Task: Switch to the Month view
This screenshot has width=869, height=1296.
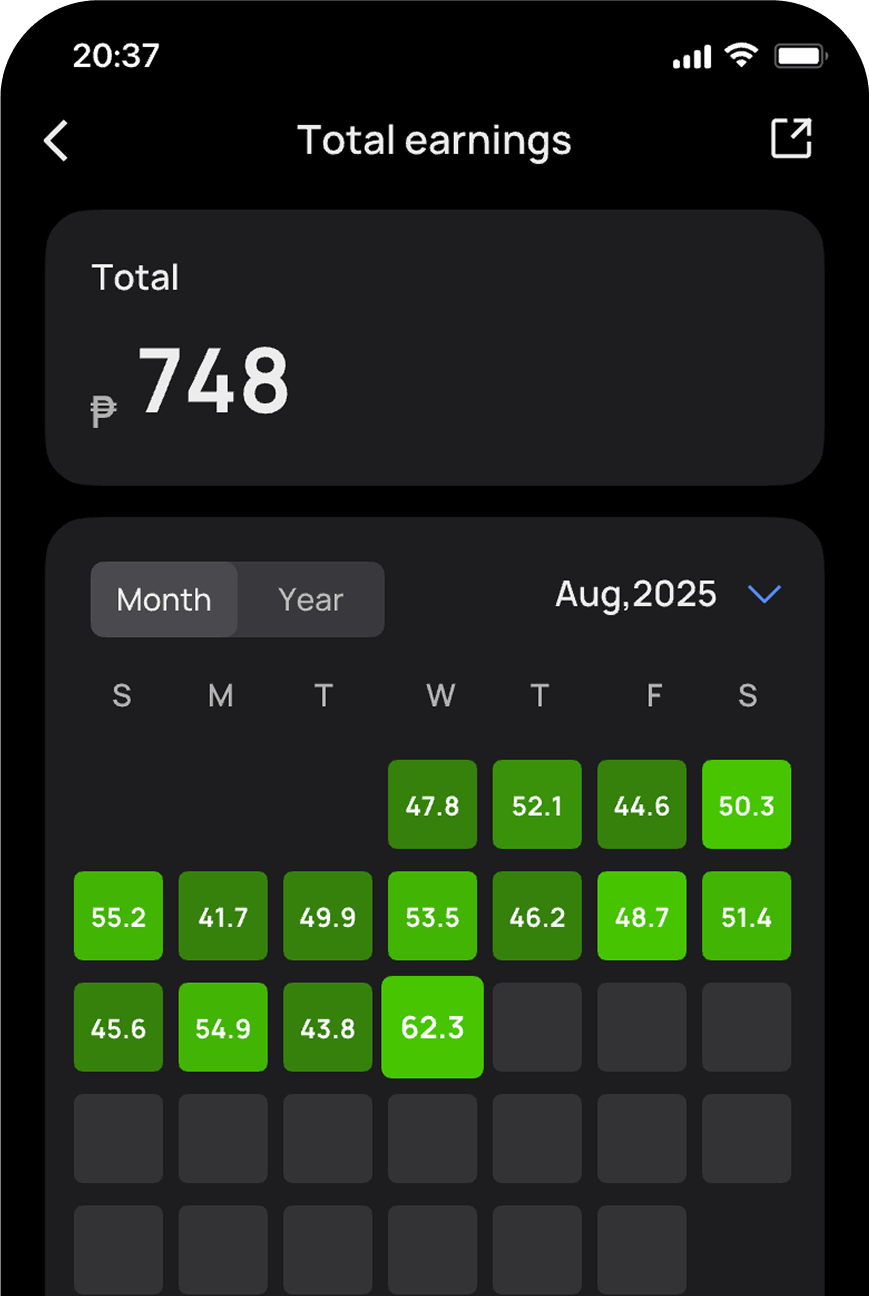Action: [164, 600]
